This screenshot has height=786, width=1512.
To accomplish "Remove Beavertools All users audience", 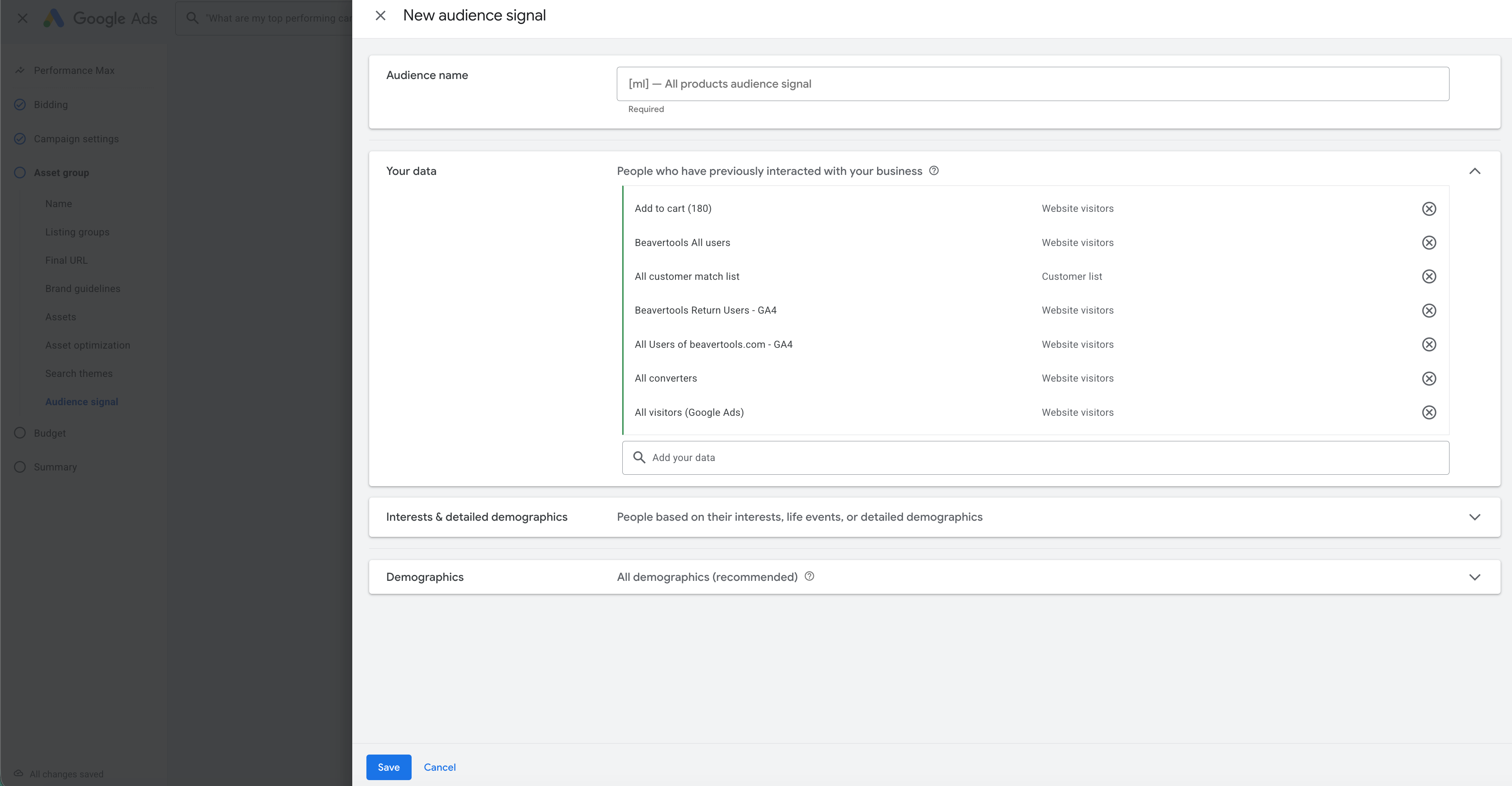I will click(1429, 243).
